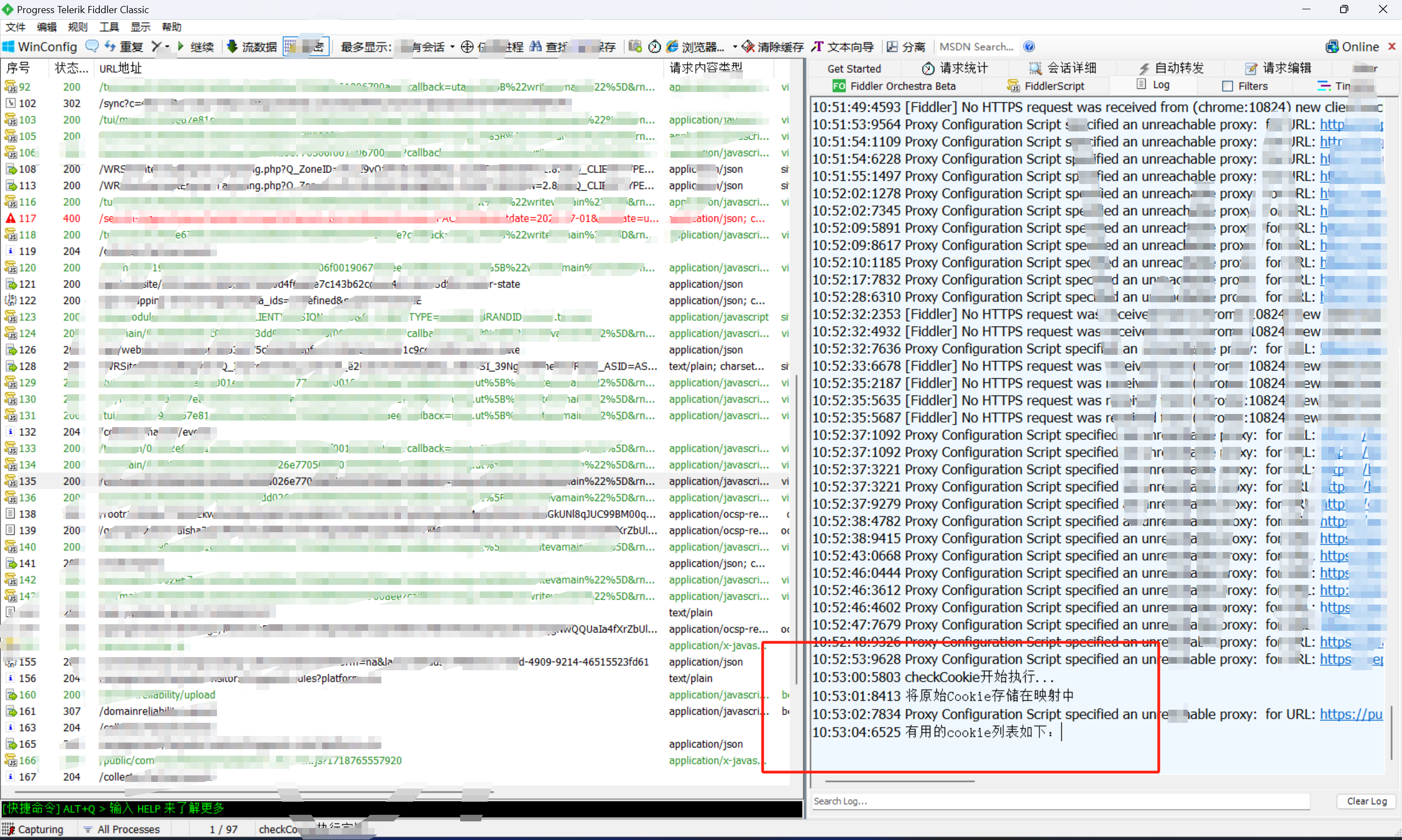Switch to the 自动转发 tab

1171,68
